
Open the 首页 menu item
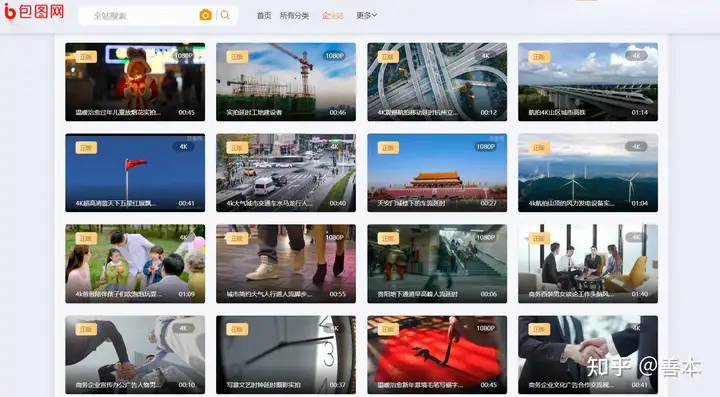[x=264, y=16]
